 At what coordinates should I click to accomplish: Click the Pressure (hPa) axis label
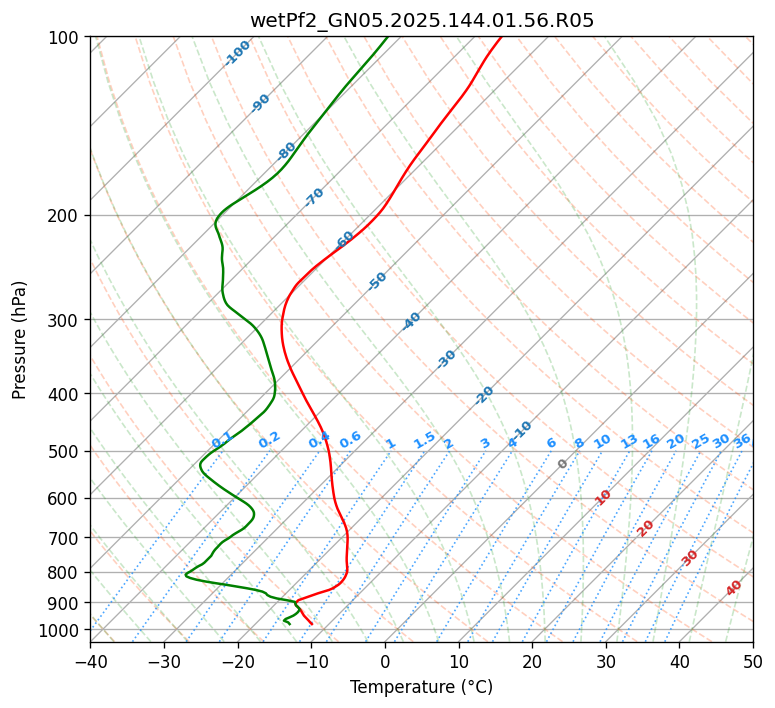pyautogui.click(x=19, y=340)
